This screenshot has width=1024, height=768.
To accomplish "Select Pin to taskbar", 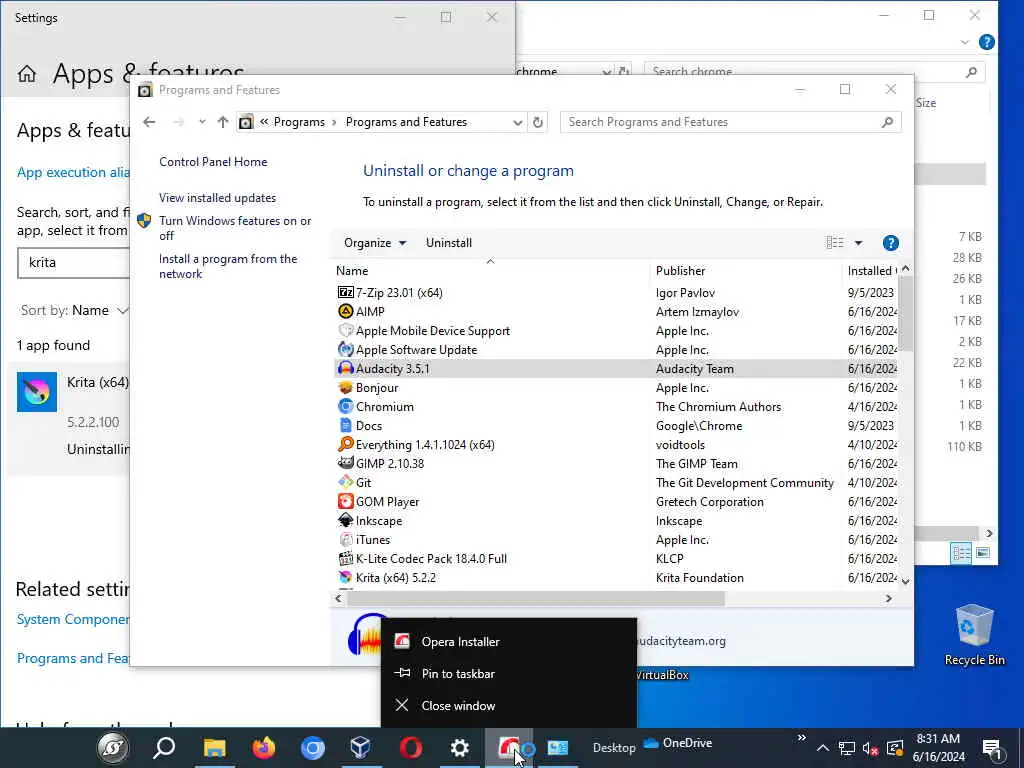I will pos(508,673).
